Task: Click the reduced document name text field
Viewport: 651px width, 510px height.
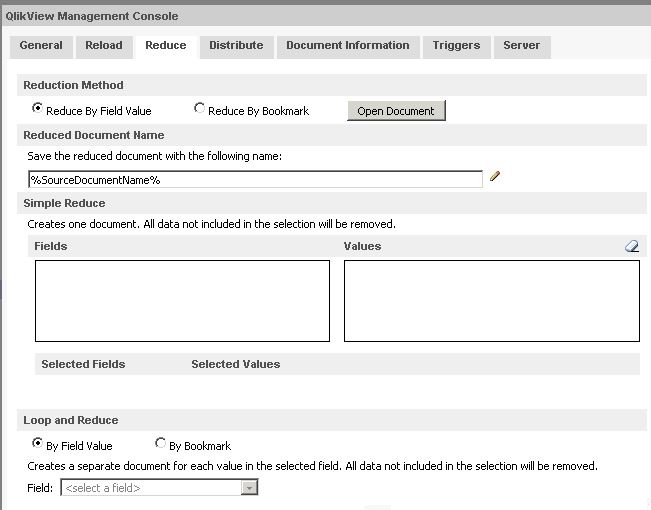Action: coord(255,179)
